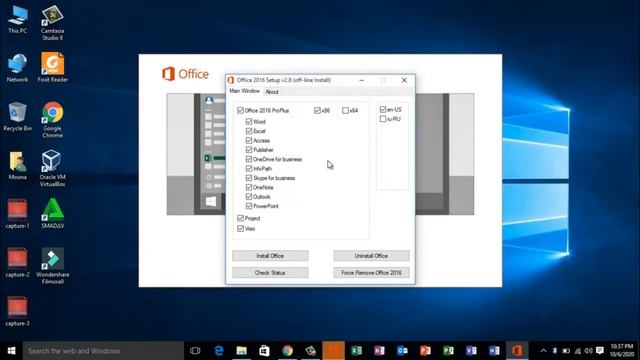Open the Recycle Bin

coord(17,116)
